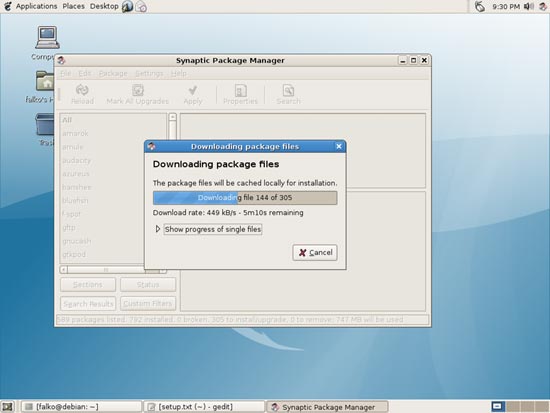Viewport: 550px width, 413px height.
Task: Click the Synaptic tray icon right of volume
Action: [x=543, y=6]
